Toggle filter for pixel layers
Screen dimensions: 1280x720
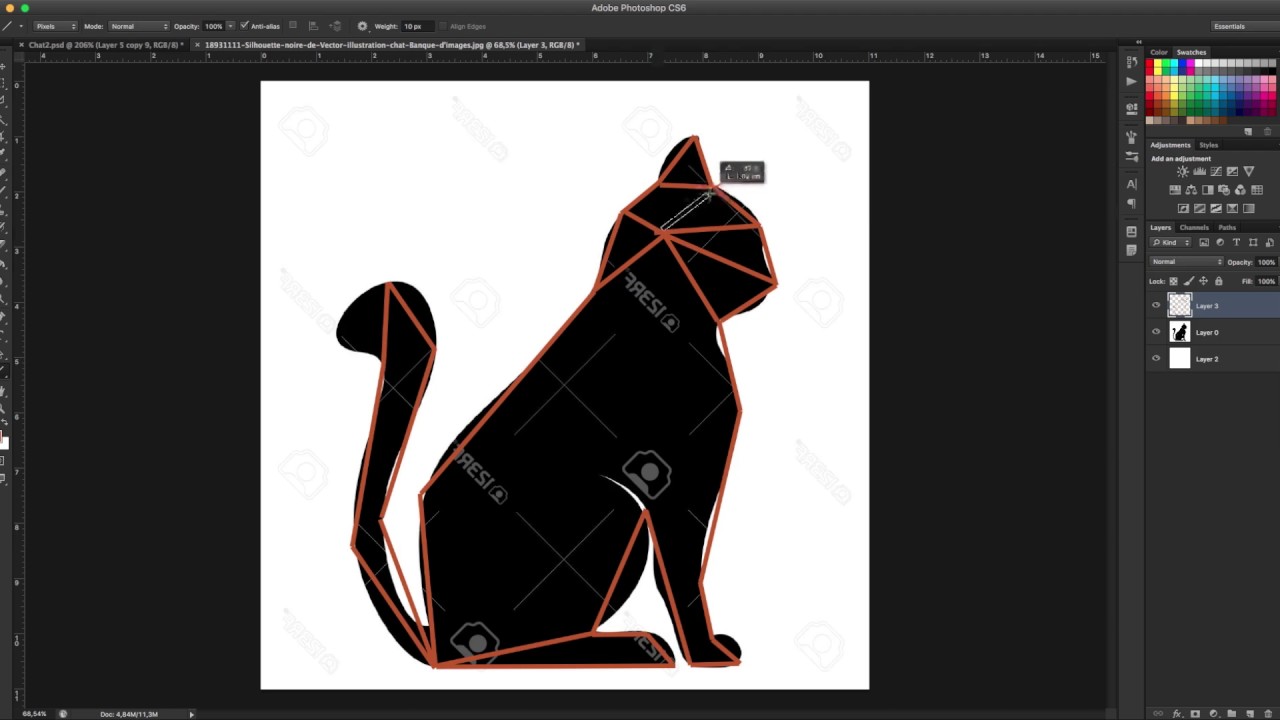pos(1204,243)
